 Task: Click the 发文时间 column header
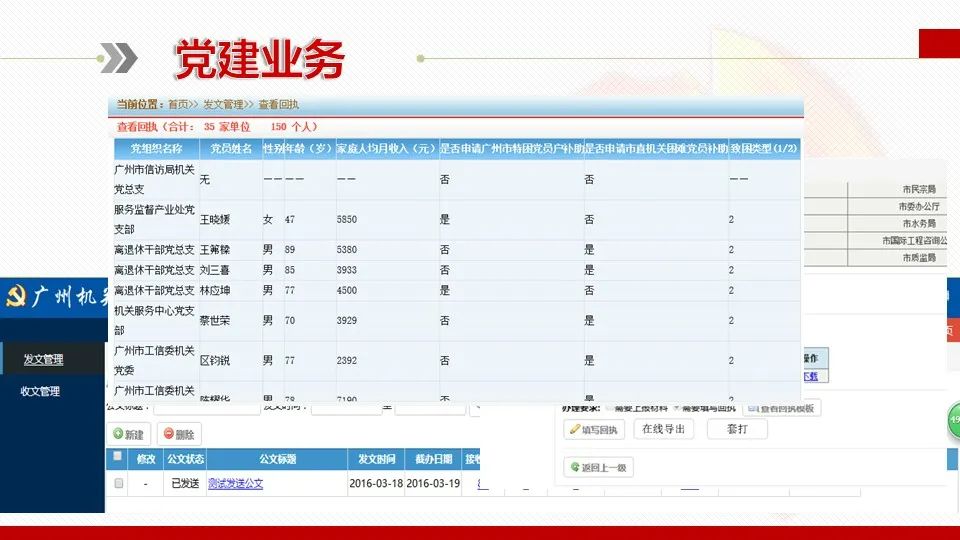376,459
